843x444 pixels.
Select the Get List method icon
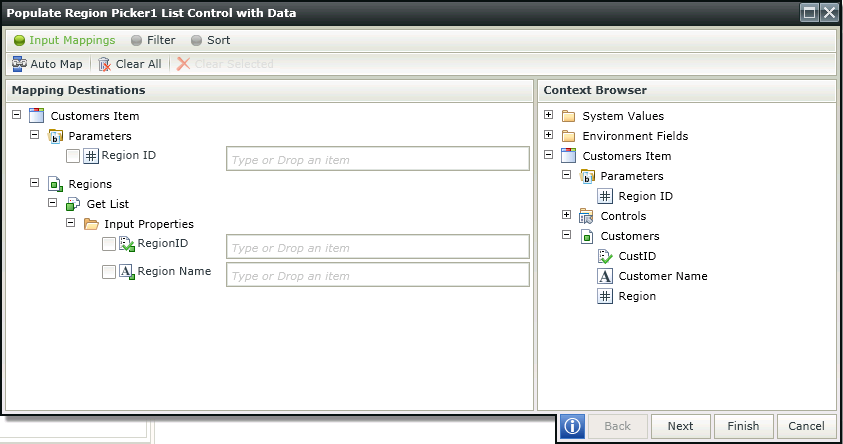pyautogui.click(x=73, y=204)
